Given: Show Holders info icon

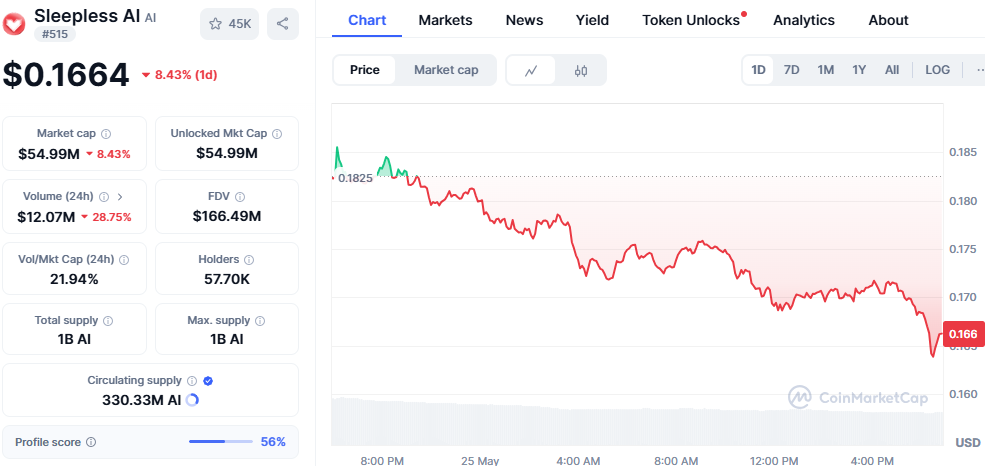Looking at the screenshot, I should tap(249, 259).
